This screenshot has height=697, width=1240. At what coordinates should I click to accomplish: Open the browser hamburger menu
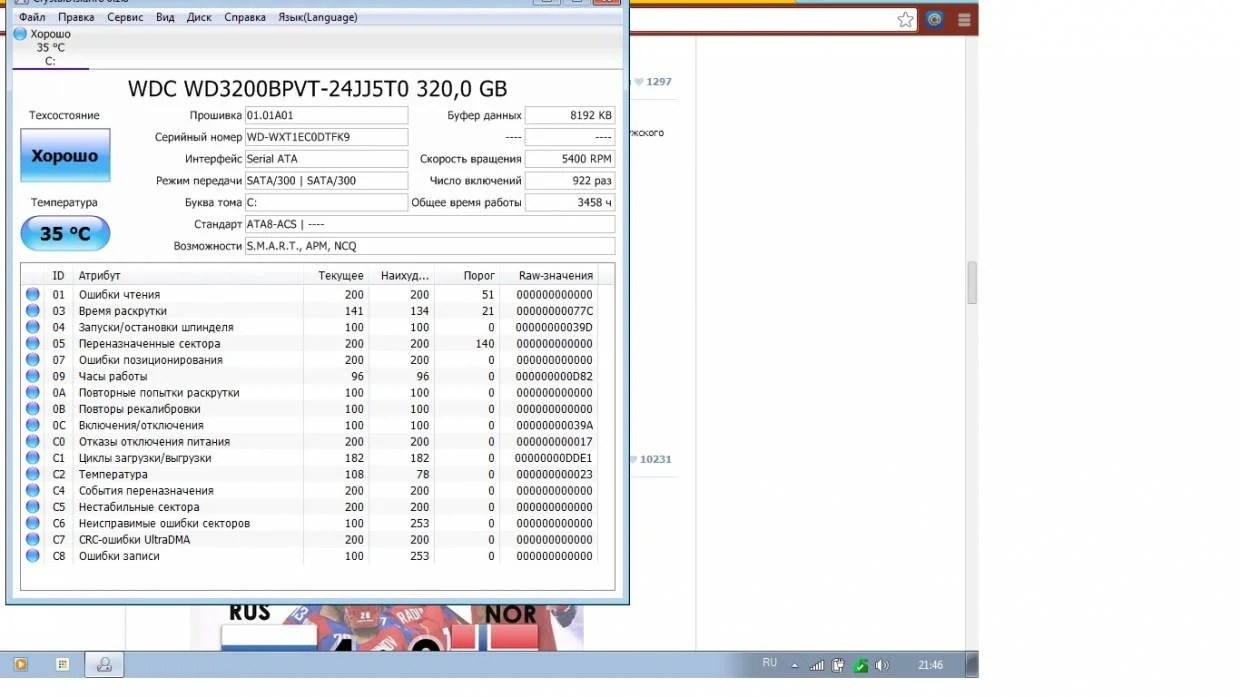tap(964, 19)
